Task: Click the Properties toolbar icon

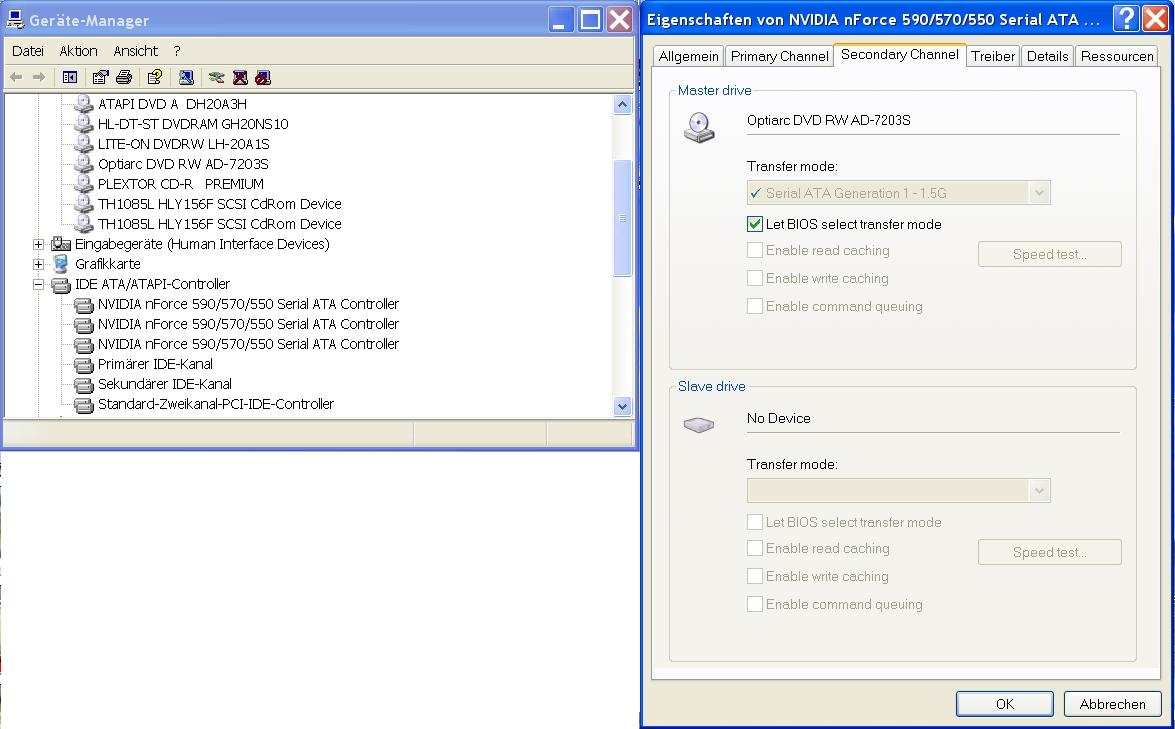Action: (100, 77)
